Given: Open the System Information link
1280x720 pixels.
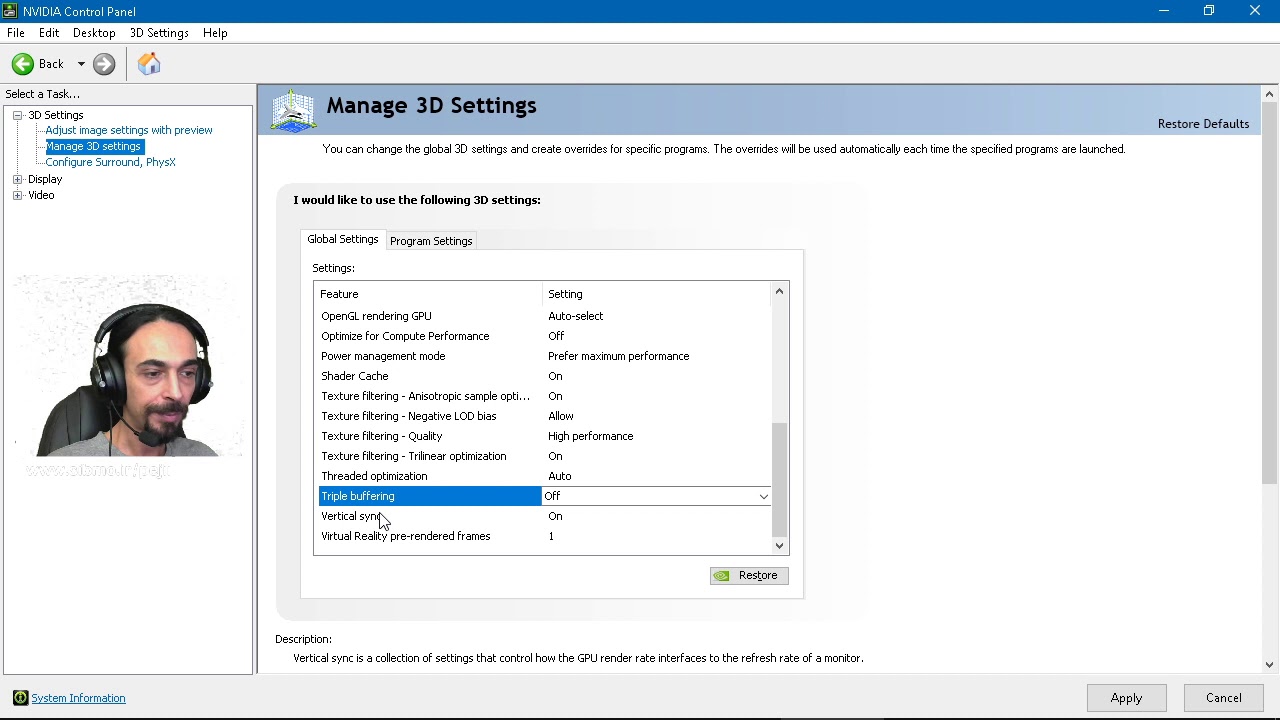Looking at the screenshot, I should click(x=78, y=698).
